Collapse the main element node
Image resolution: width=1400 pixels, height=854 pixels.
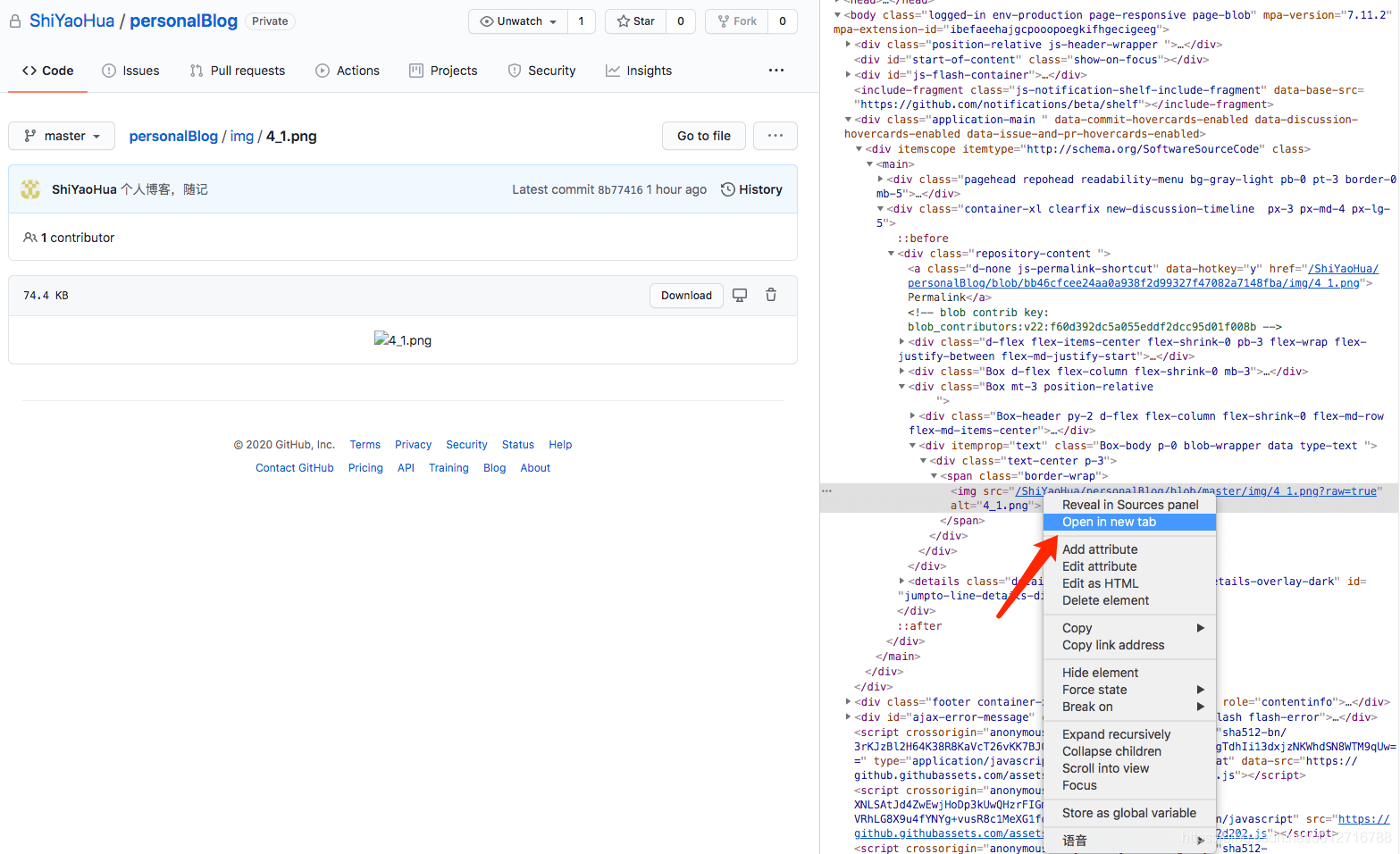pos(869,164)
